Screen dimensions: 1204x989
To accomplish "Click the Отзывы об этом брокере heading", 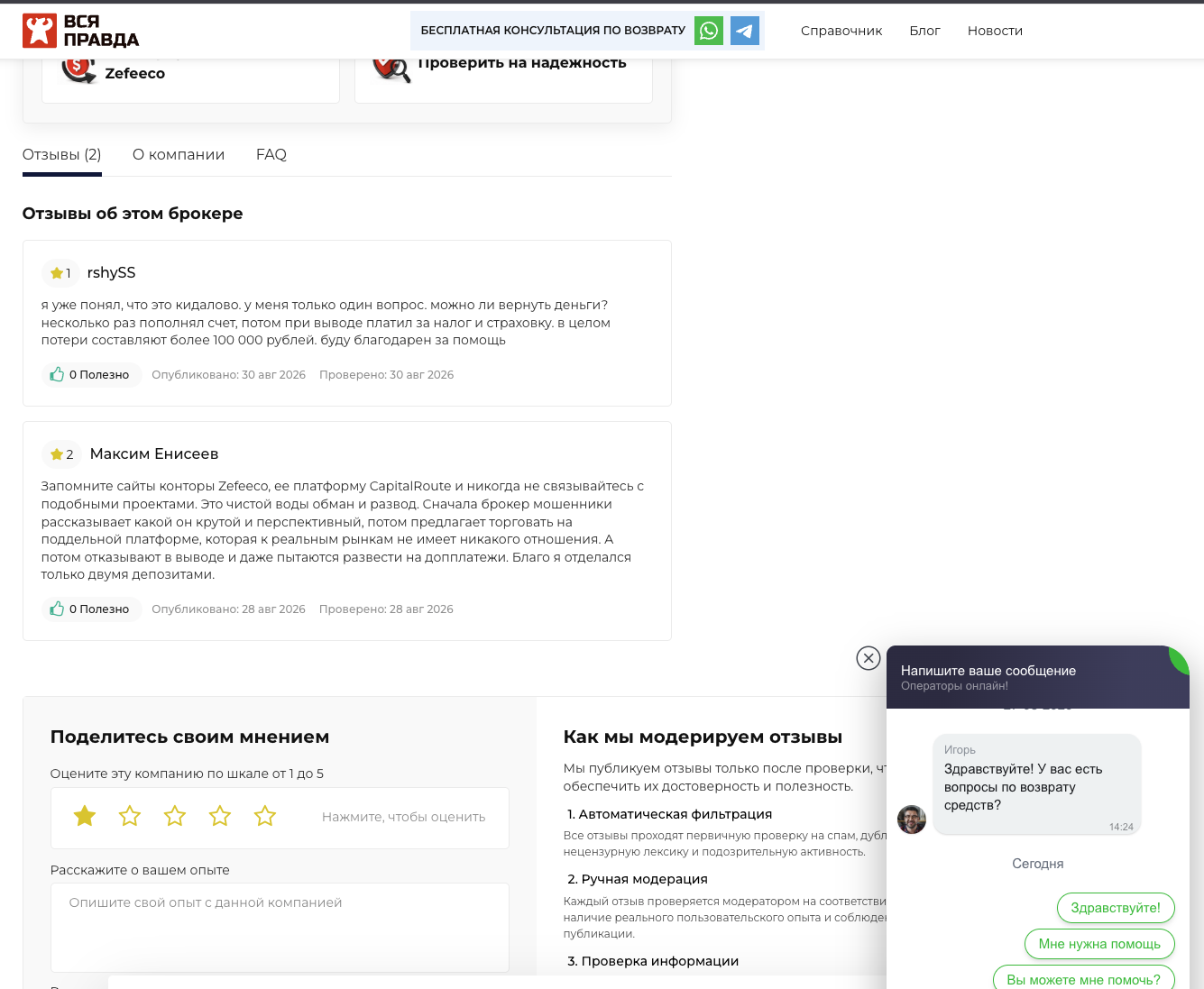I will (x=133, y=214).
